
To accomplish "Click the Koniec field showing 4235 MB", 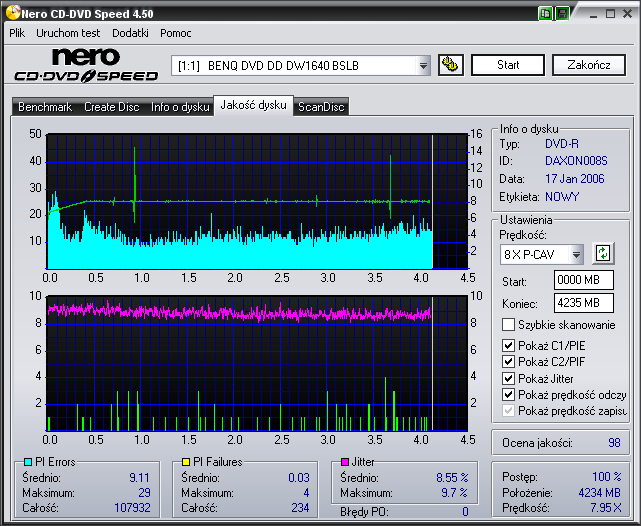I will [584, 303].
